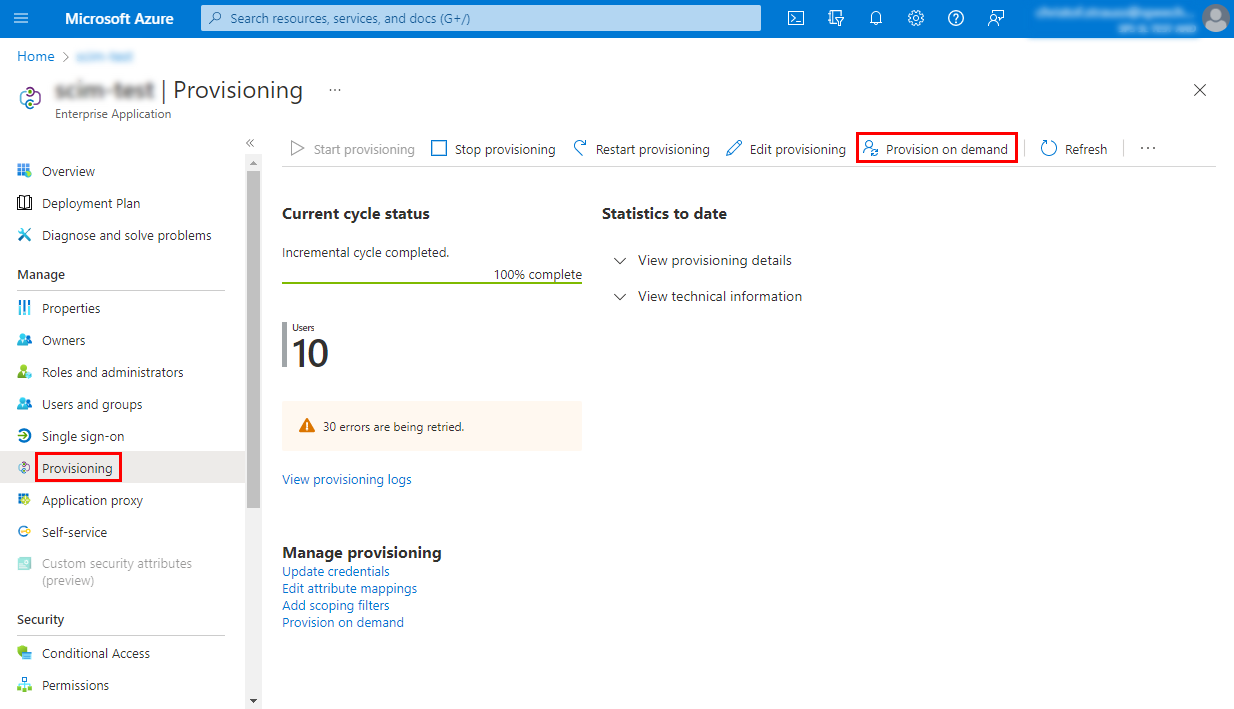Viewport: 1234px width, 709px height.
Task: Go to Home breadcrumb
Action: point(35,56)
